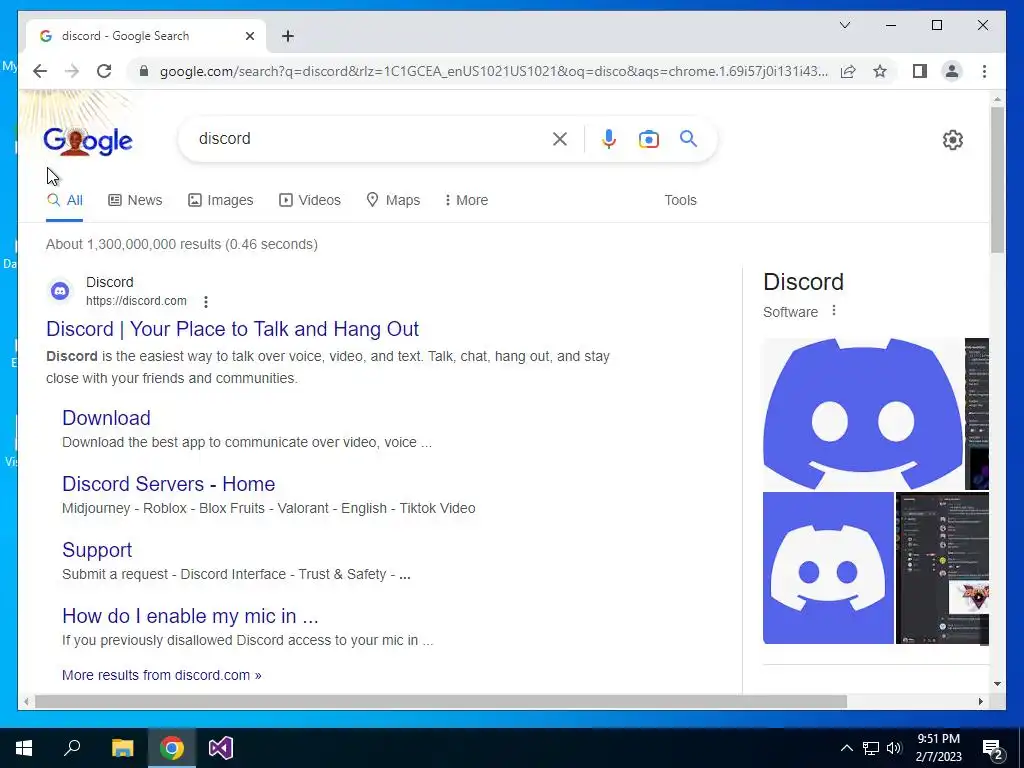Viewport: 1024px width, 768px height.
Task: Open the Discord app screenshot thumbnail
Action: (942, 568)
